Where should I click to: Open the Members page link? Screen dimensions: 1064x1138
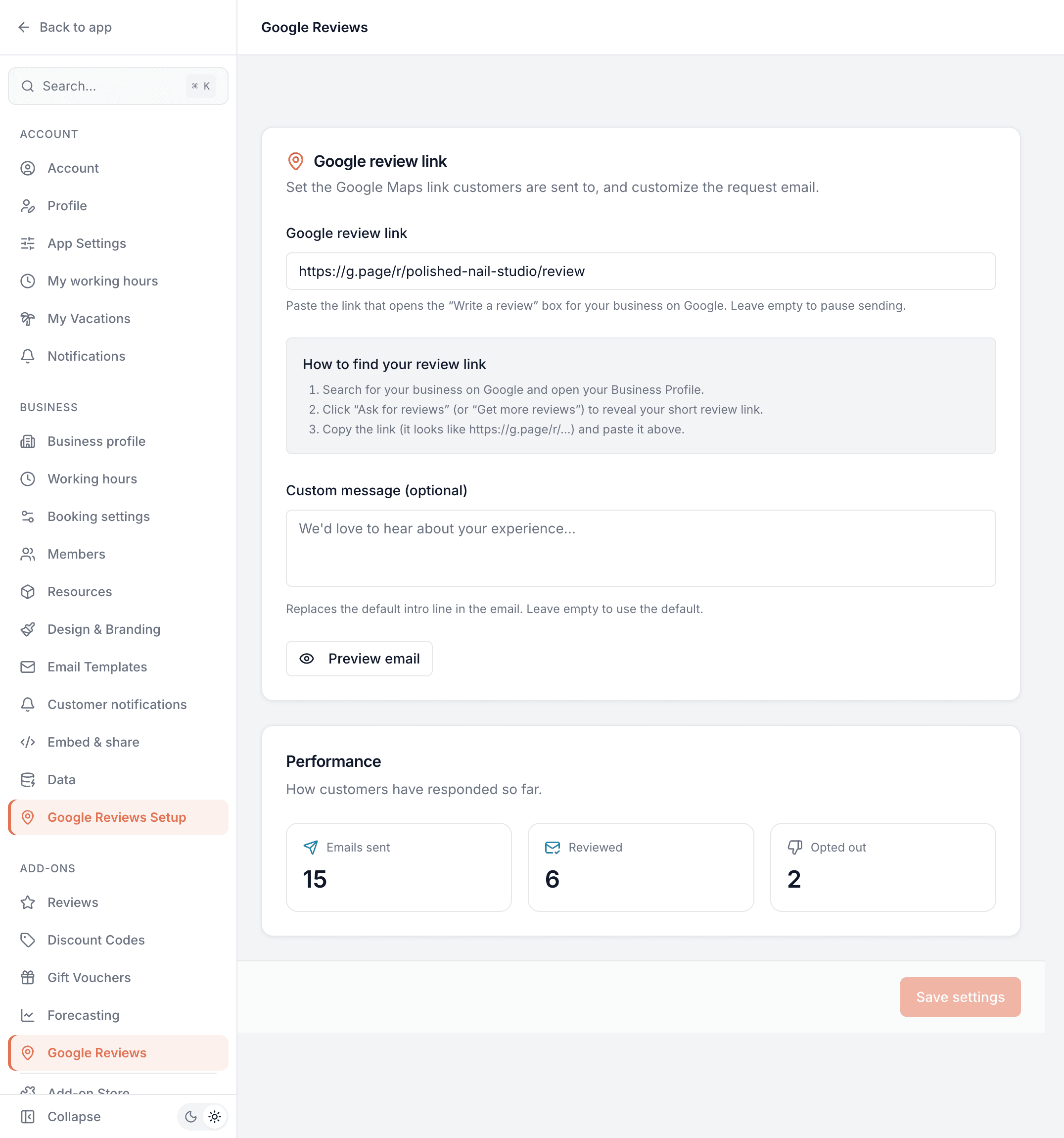(x=118, y=554)
